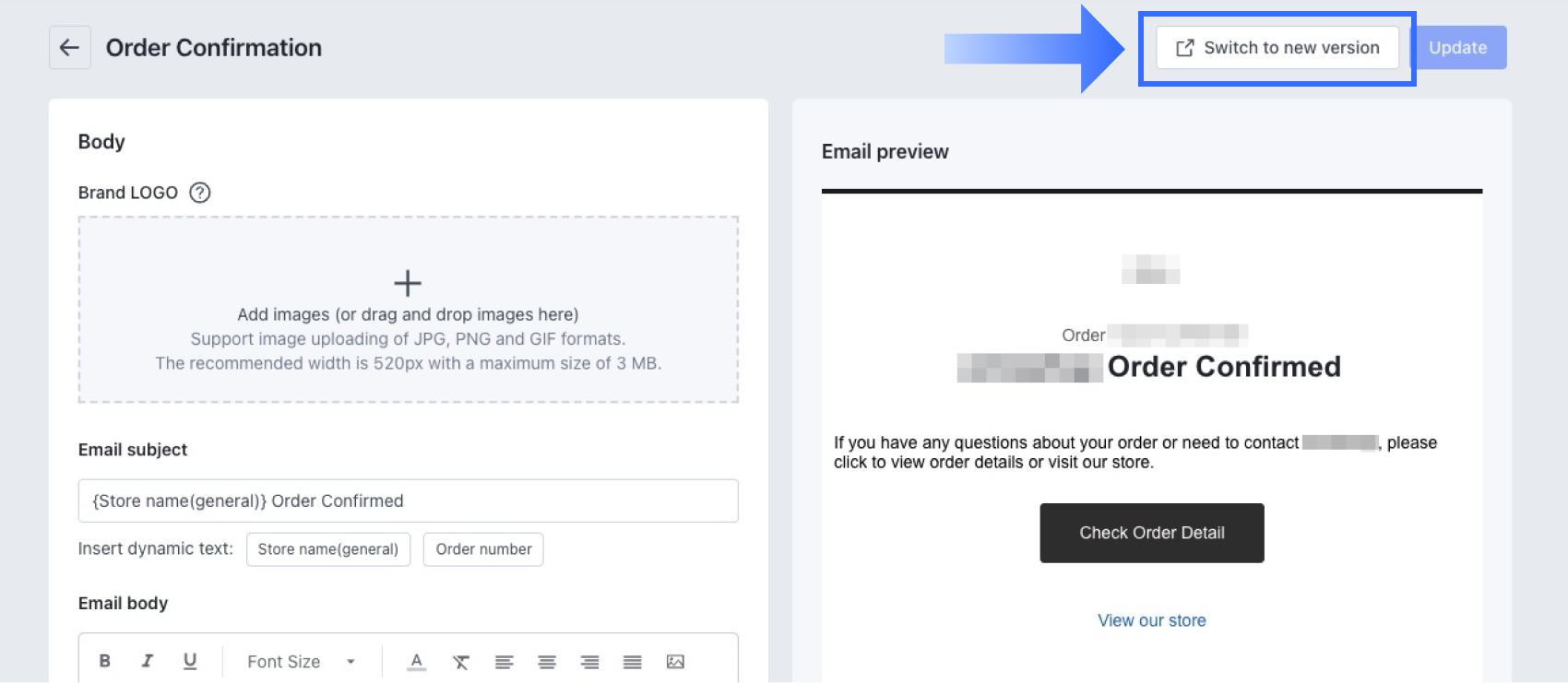1568x683 pixels.
Task: Align email body text right
Action: 589,662
